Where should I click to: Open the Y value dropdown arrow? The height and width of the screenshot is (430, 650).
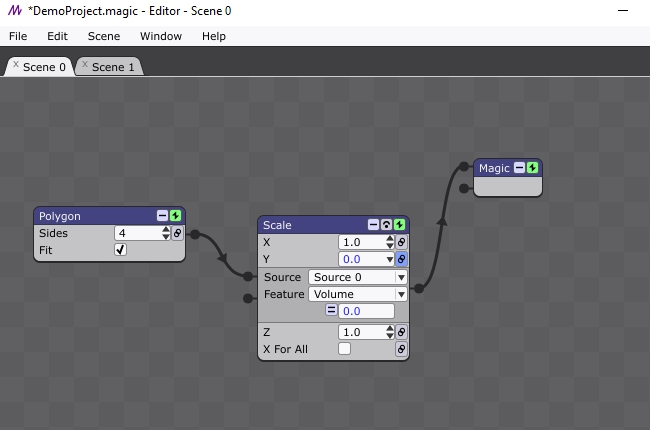(390, 260)
